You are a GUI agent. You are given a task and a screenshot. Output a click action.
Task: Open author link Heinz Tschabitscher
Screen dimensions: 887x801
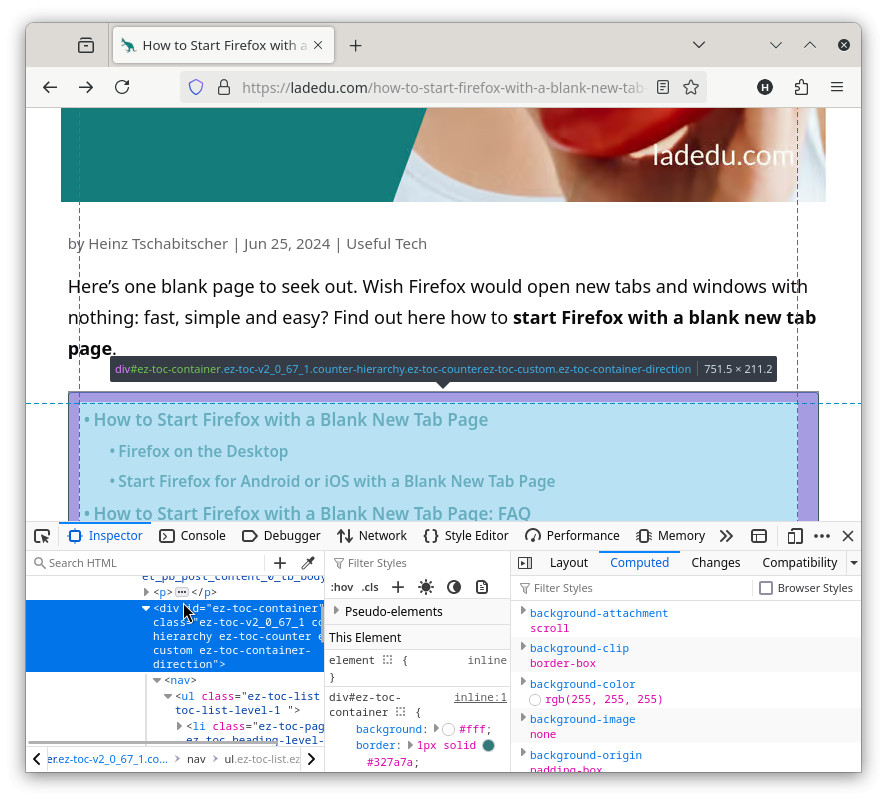pos(158,244)
